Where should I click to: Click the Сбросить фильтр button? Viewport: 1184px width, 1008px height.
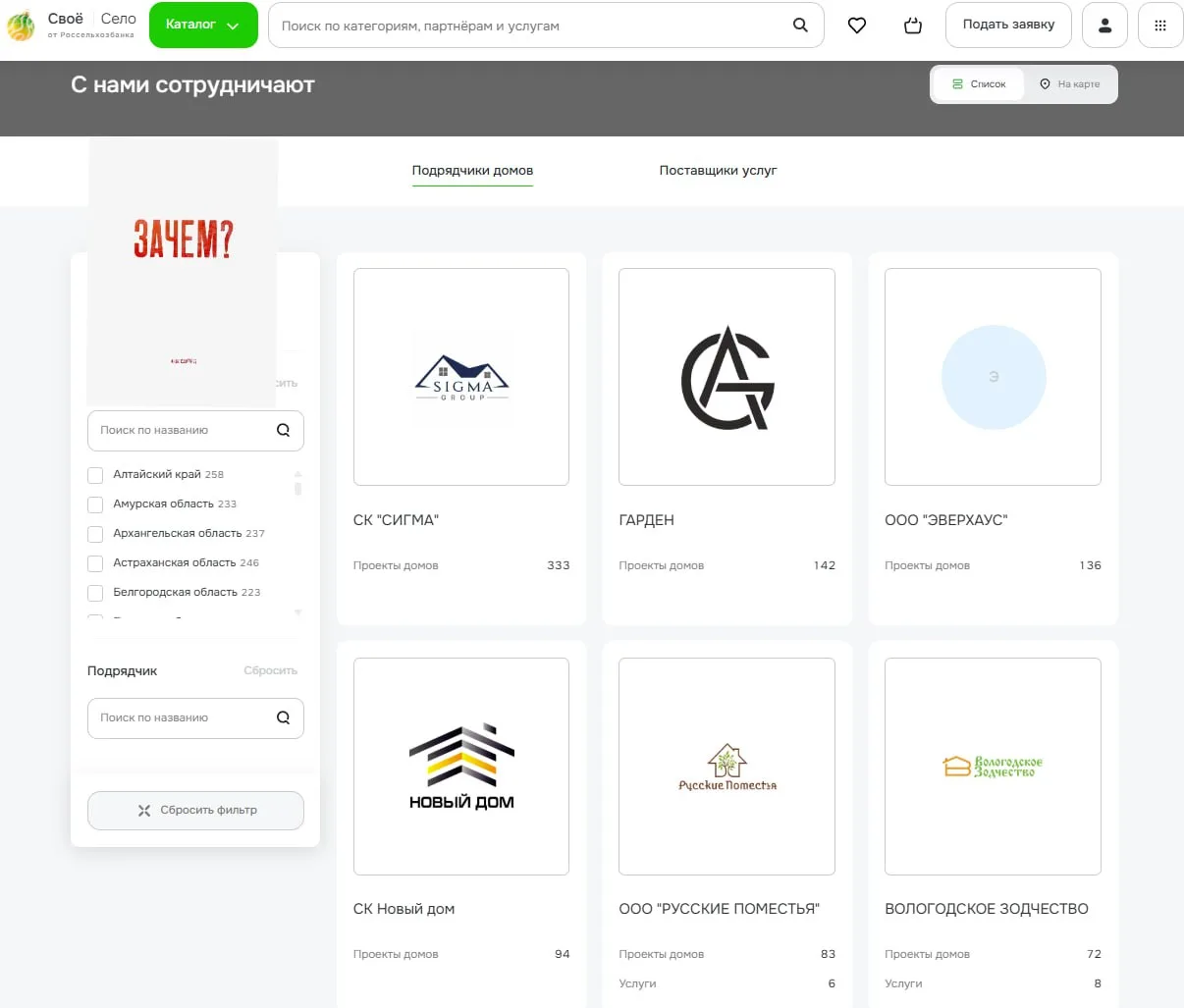click(195, 811)
